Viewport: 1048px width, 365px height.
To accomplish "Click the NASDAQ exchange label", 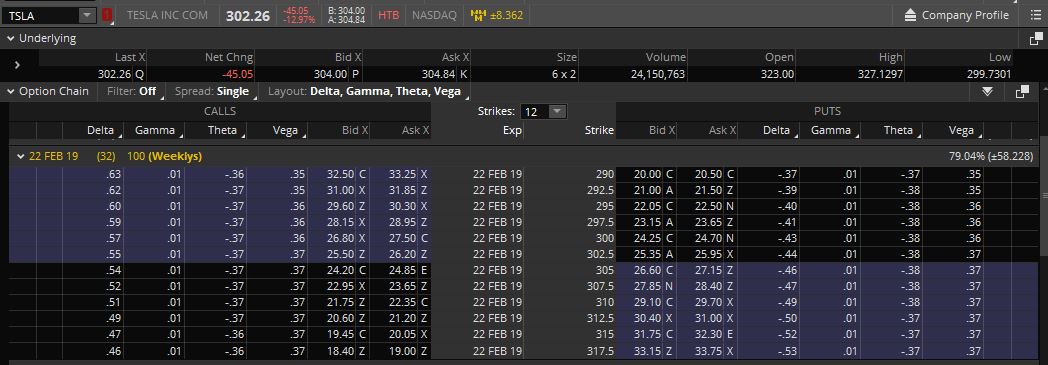I will pyautogui.click(x=434, y=15).
